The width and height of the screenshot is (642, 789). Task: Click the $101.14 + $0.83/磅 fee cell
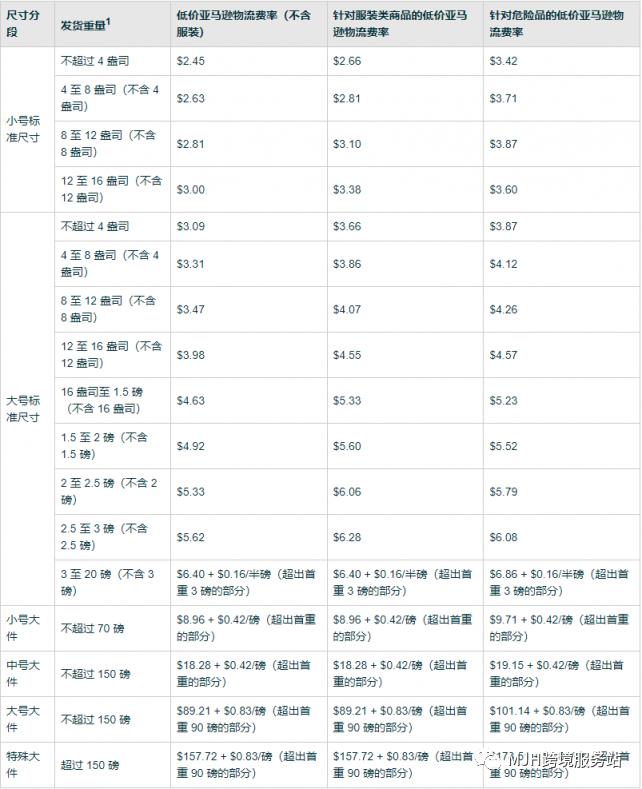(560, 719)
